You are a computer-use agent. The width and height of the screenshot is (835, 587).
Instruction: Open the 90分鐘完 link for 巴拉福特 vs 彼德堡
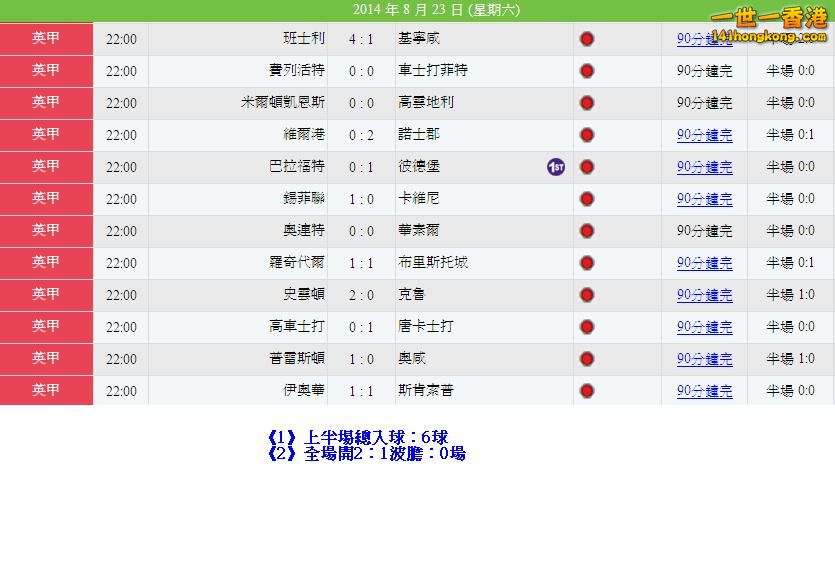coord(705,167)
